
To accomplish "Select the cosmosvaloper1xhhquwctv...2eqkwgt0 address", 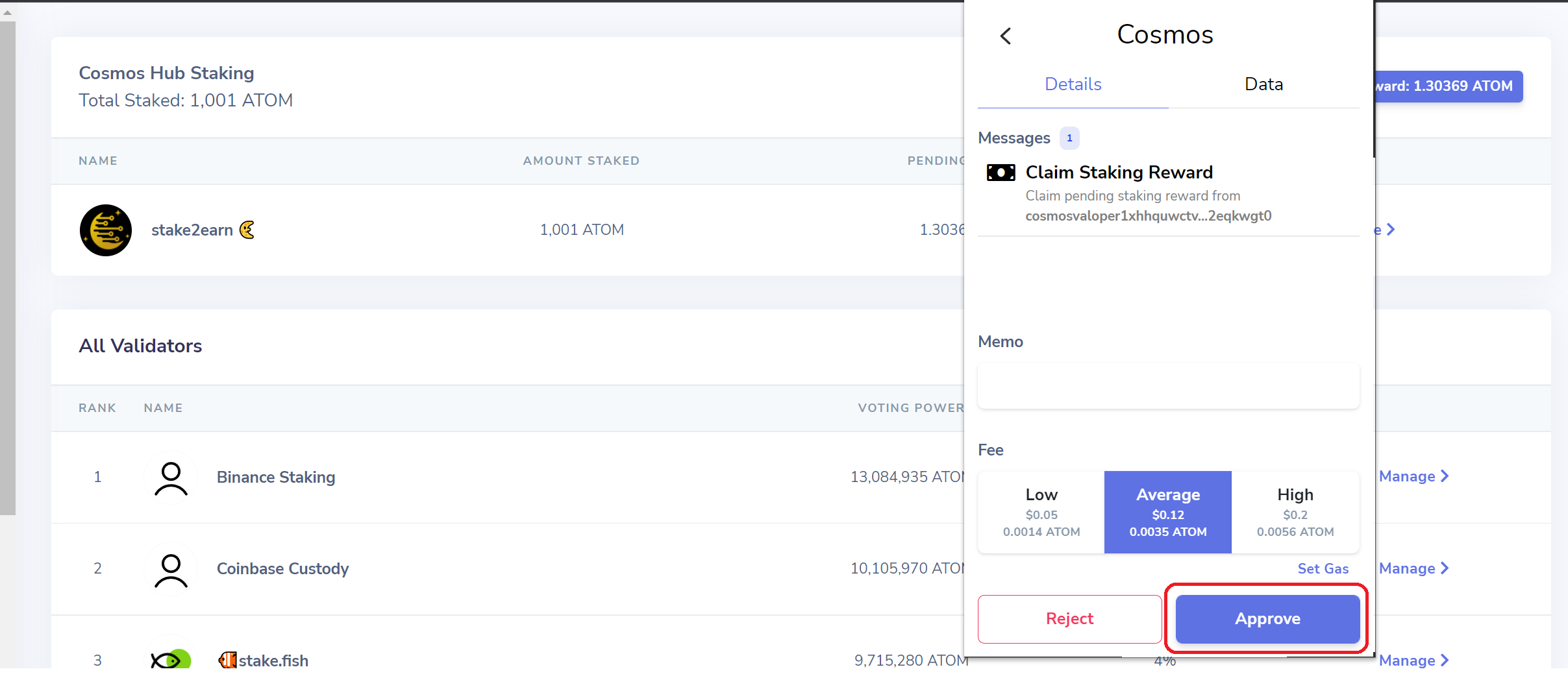I will pyautogui.click(x=1148, y=216).
